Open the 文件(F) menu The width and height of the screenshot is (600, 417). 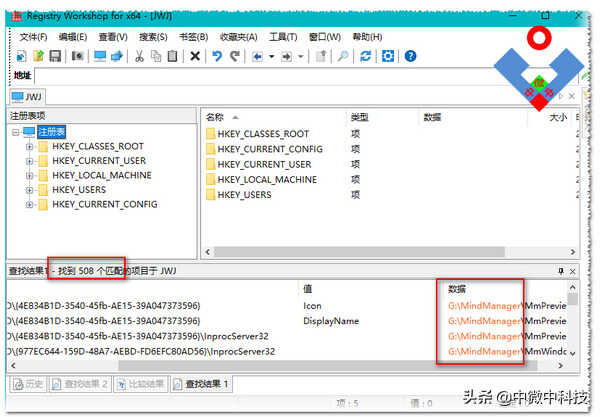(x=33, y=37)
